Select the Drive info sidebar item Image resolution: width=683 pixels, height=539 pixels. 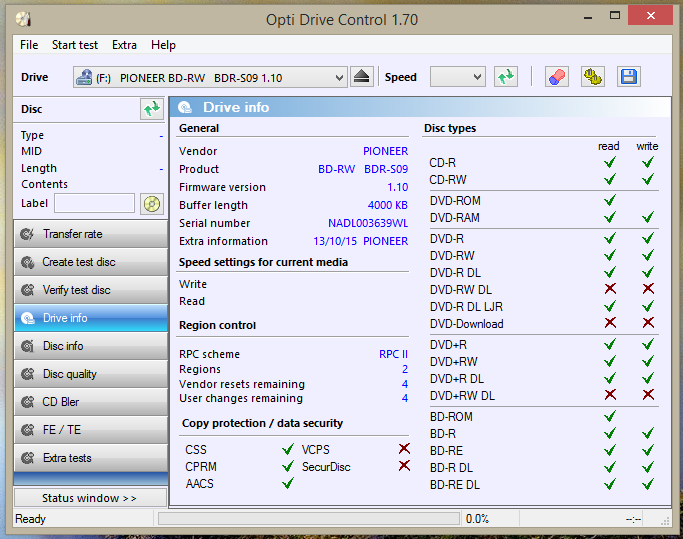(91, 318)
